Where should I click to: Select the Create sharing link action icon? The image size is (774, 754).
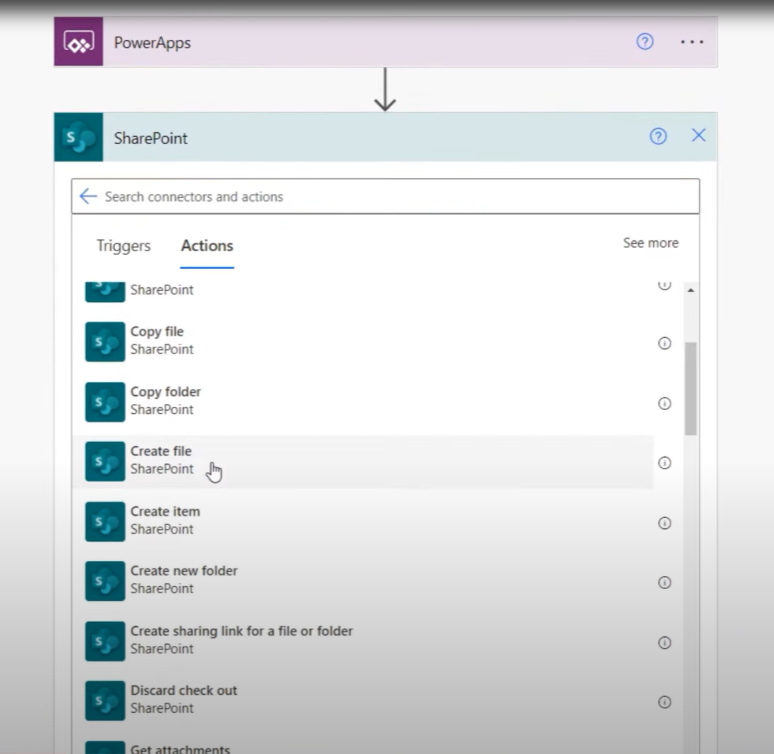click(105, 641)
